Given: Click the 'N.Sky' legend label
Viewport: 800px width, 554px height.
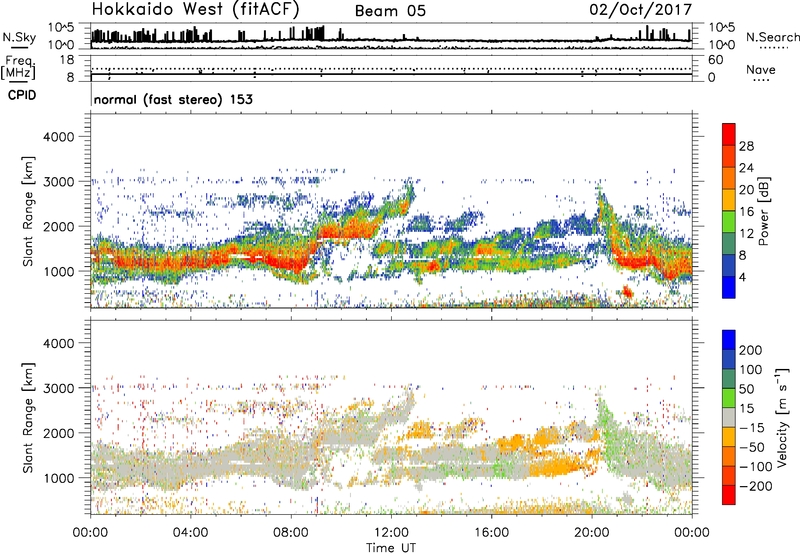Looking at the screenshot, I should point(19,38).
